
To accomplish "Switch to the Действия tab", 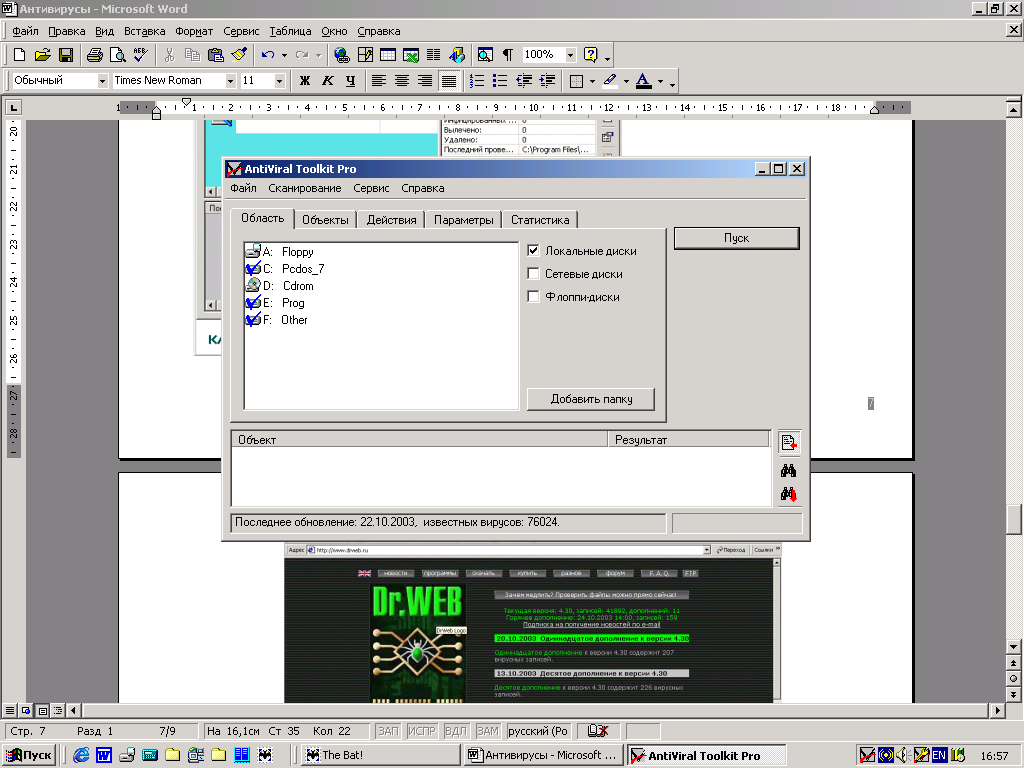I will [x=391, y=220].
